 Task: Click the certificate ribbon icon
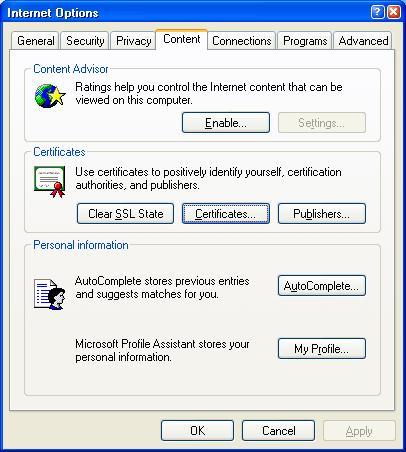coord(50,182)
